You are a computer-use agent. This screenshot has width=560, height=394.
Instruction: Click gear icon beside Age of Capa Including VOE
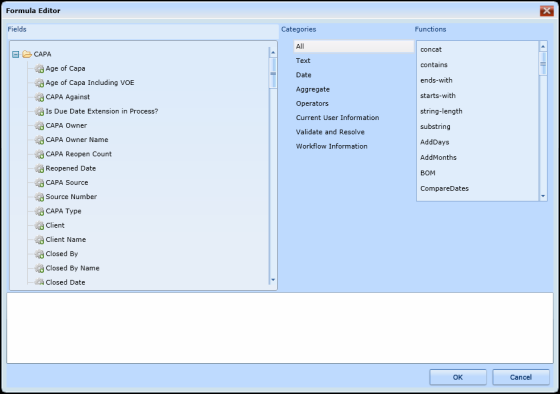(x=39, y=83)
